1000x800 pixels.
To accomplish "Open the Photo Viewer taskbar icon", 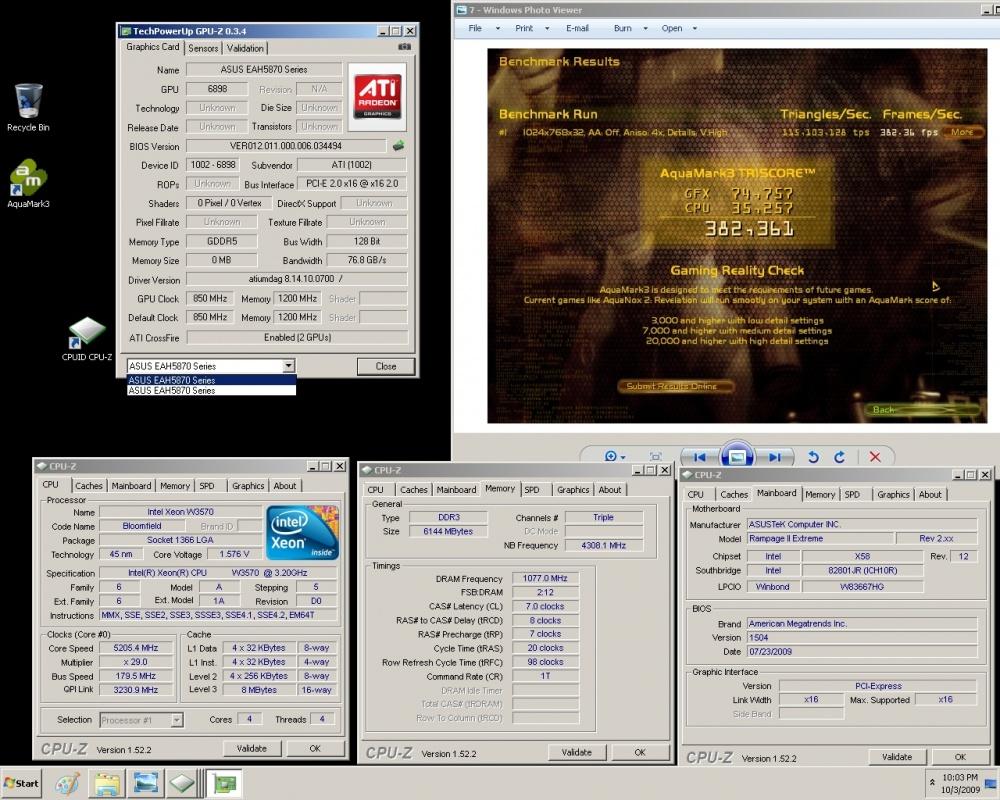I will click(x=145, y=783).
